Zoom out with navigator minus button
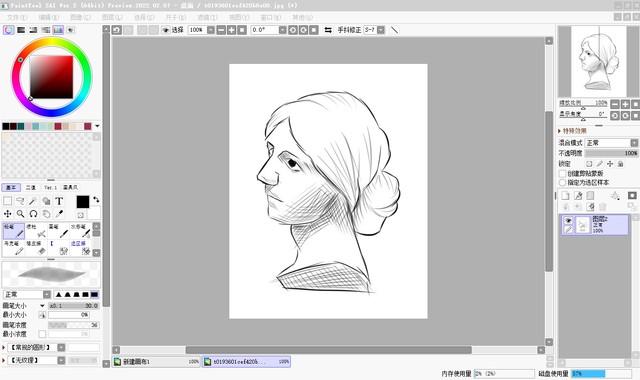 (615, 104)
